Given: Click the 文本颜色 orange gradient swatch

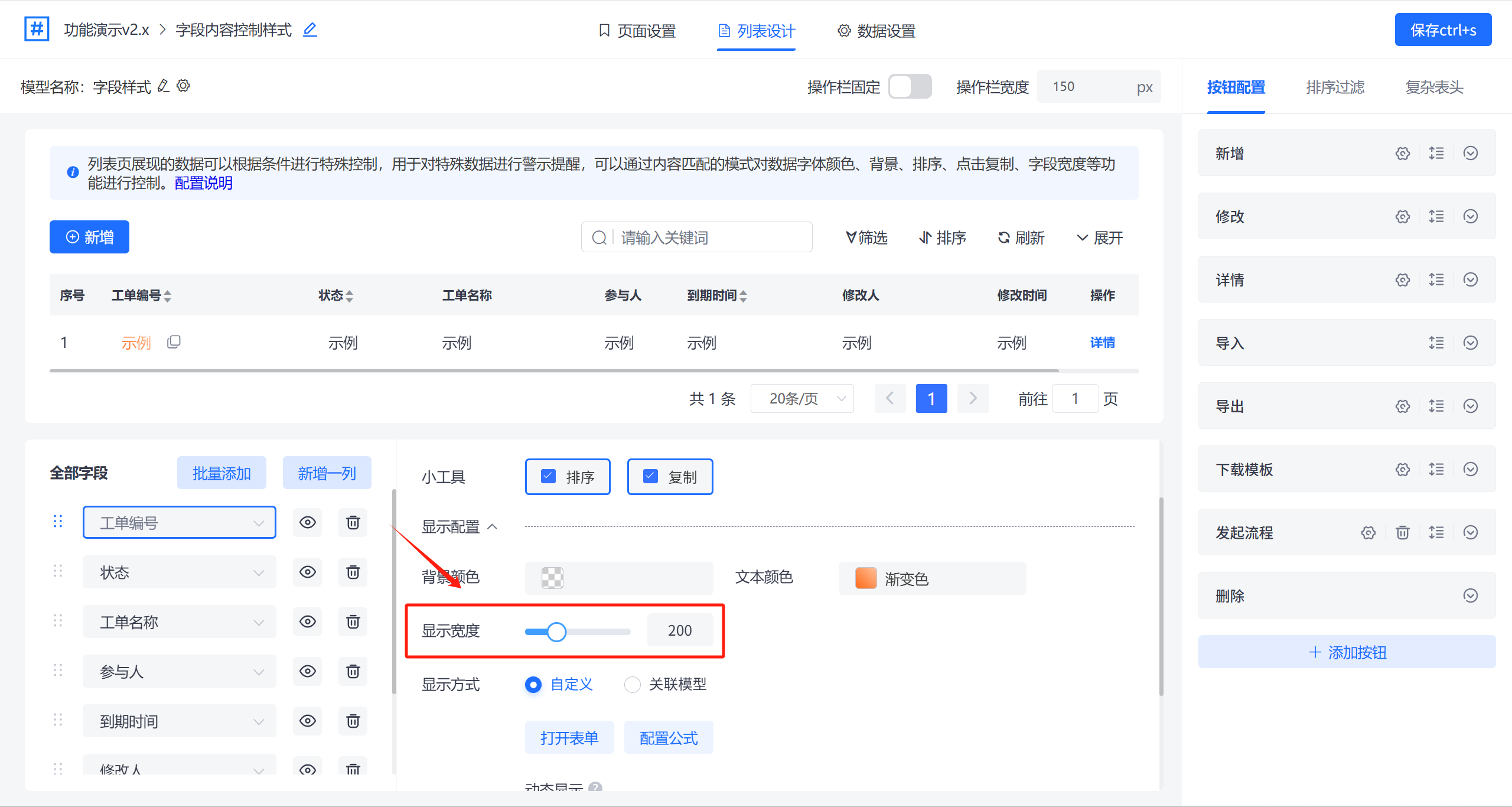Looking at the screenshot, I should tap(866, 578).
